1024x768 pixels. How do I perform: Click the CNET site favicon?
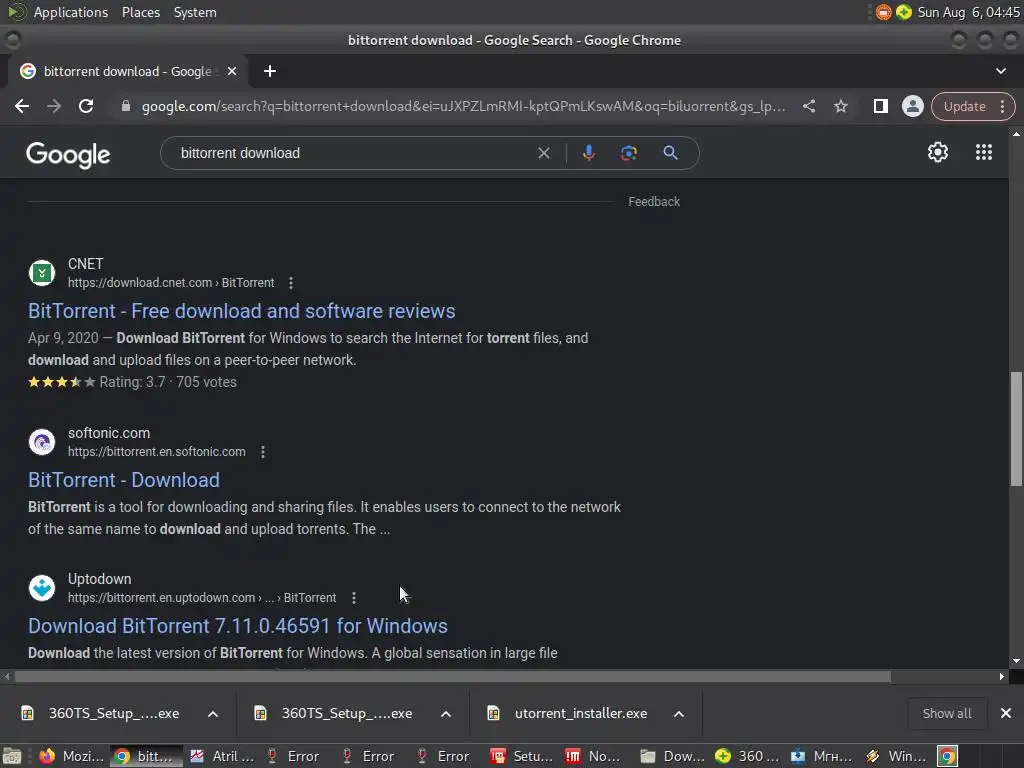tap(42, 273)
